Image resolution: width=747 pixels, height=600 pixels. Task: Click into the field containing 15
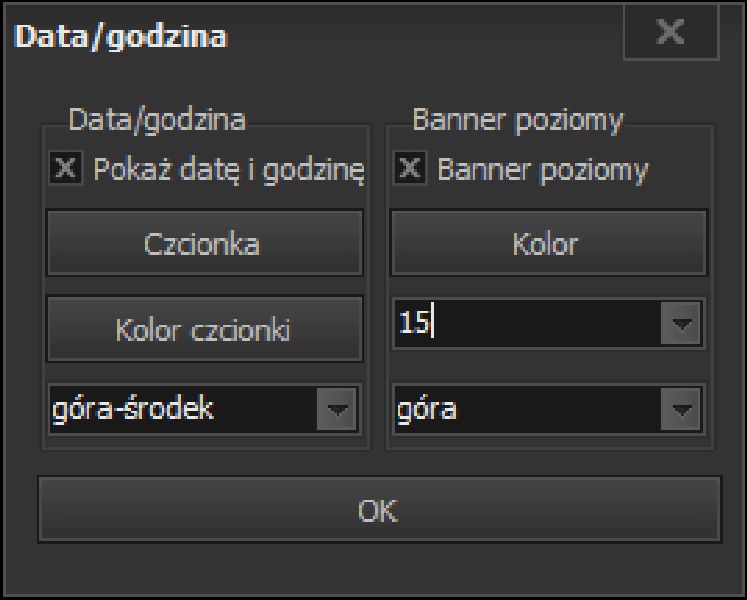(528, 324)
